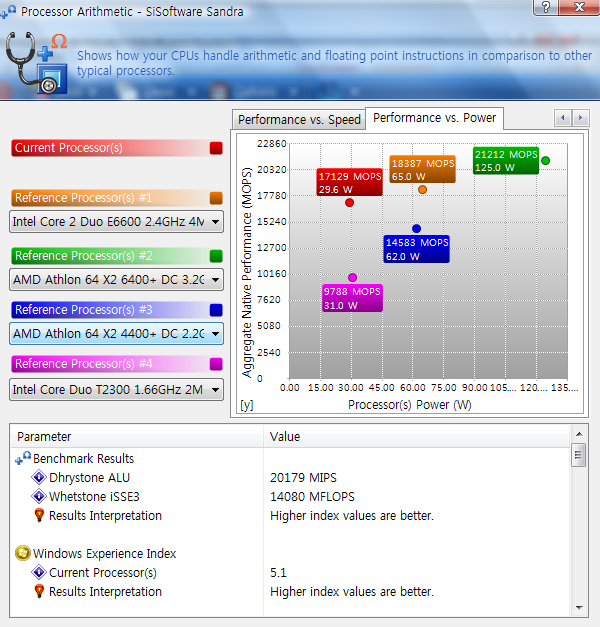
Task: Select the Performance vs. Power tab
Action: [434, 118]
